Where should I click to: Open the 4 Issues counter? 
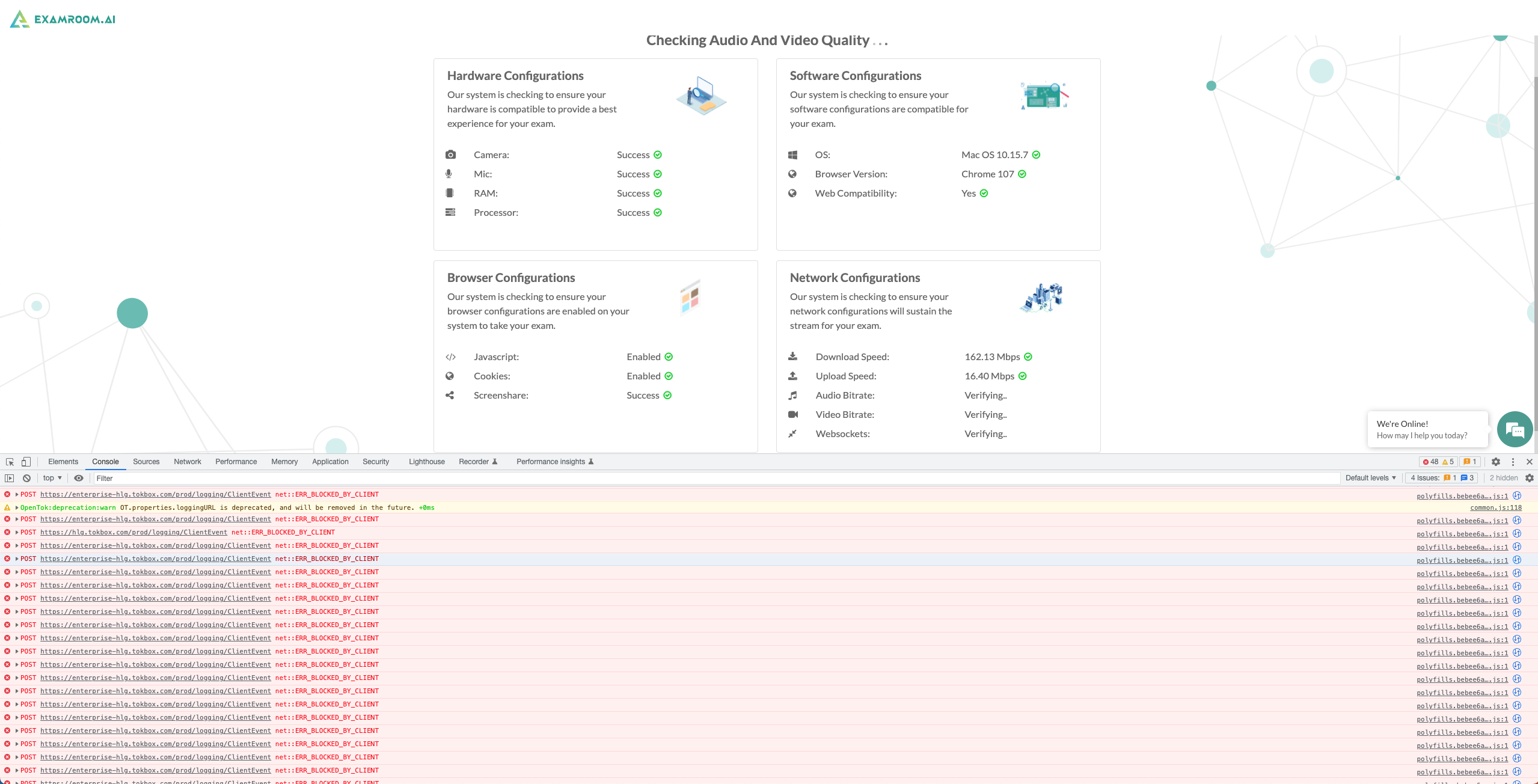(1426, 478)
